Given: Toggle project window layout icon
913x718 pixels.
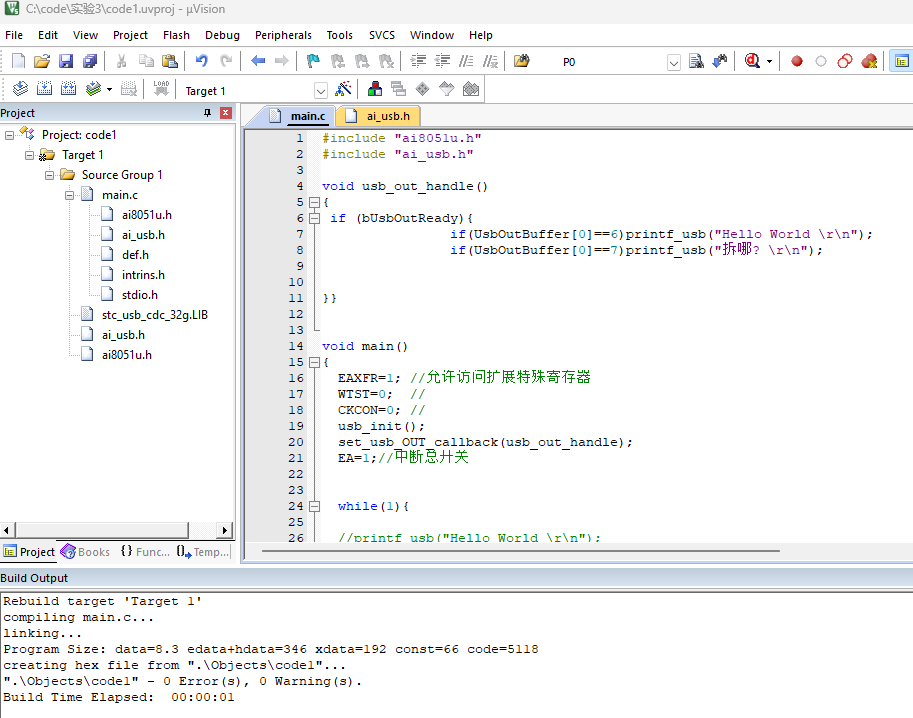Looking at the screenshot, I should [901, 61].
